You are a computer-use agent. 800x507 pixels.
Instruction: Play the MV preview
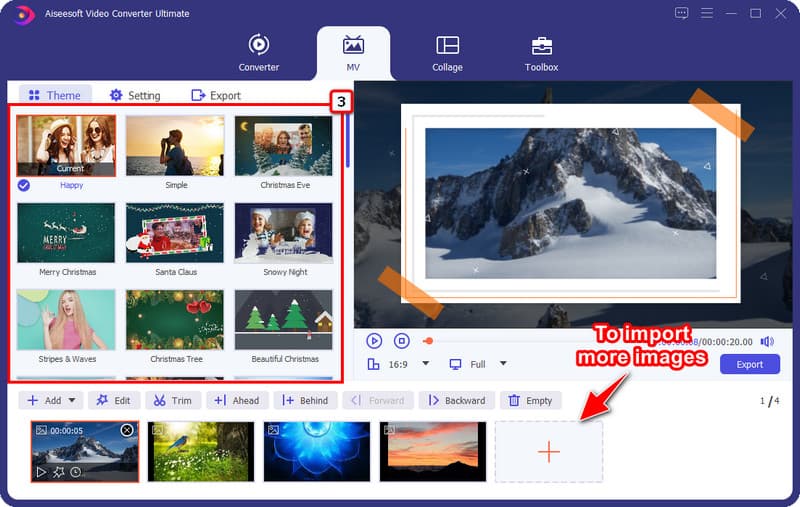pyautogui.click(x=374, y=341)
